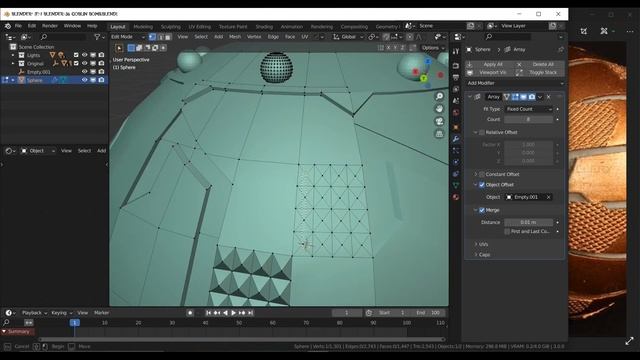
Task: Switch orthographic perspective grid gizmo
Action: click(439, 134)
